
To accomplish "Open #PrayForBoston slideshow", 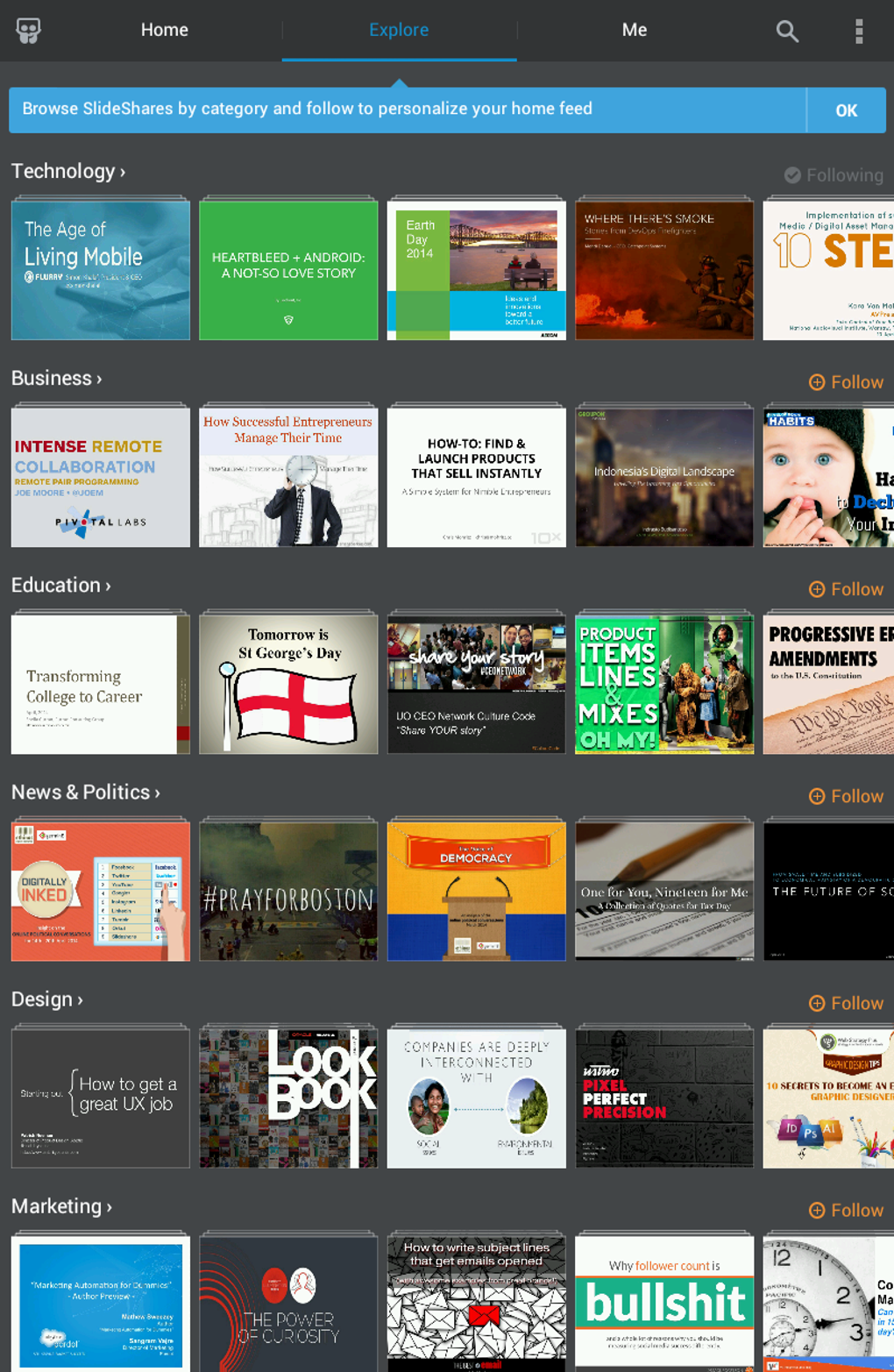I will (x=288, y=891).
